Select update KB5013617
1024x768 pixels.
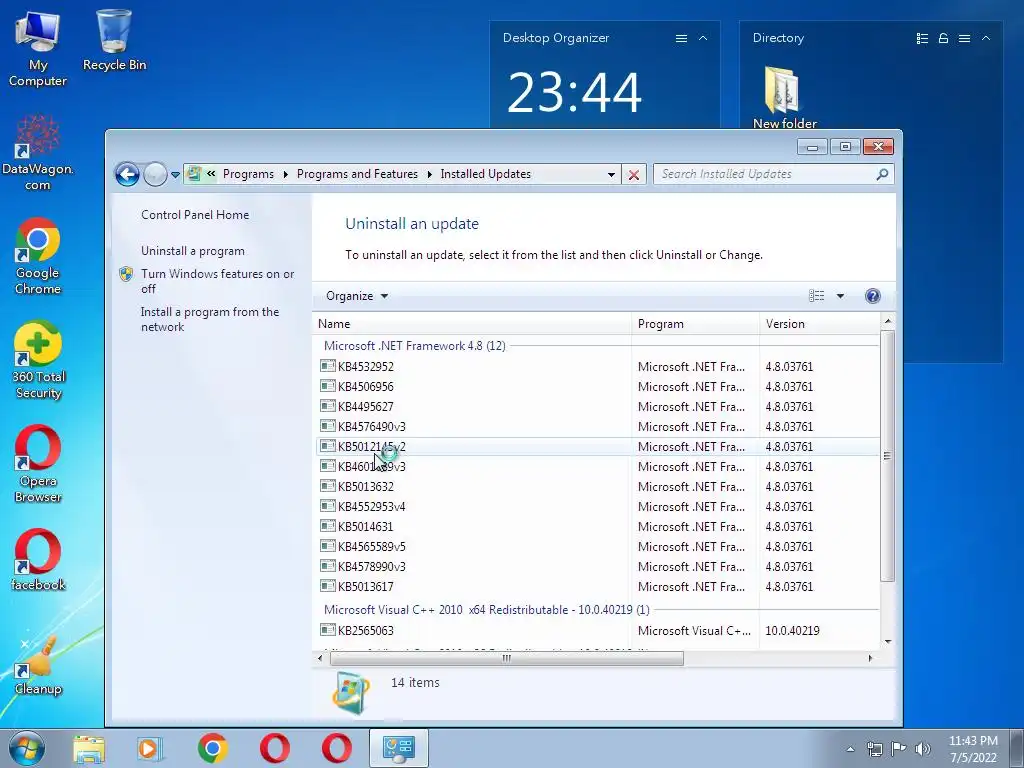pos(598,586)
